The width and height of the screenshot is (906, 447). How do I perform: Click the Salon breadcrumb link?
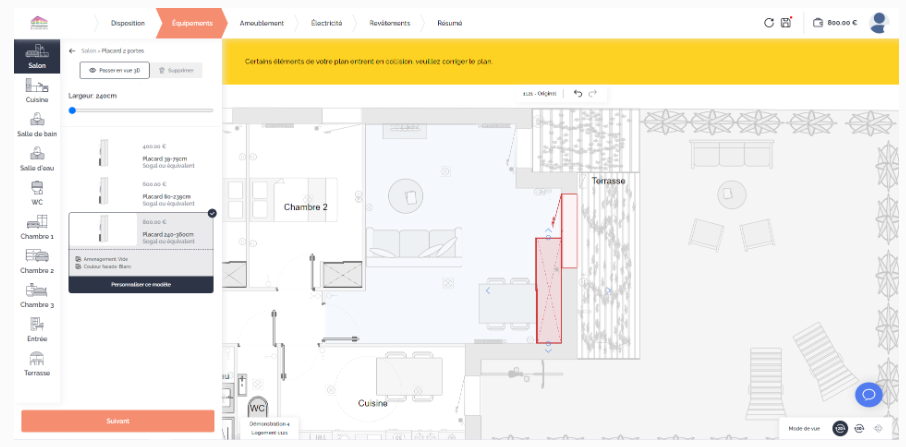click(88, 51)
